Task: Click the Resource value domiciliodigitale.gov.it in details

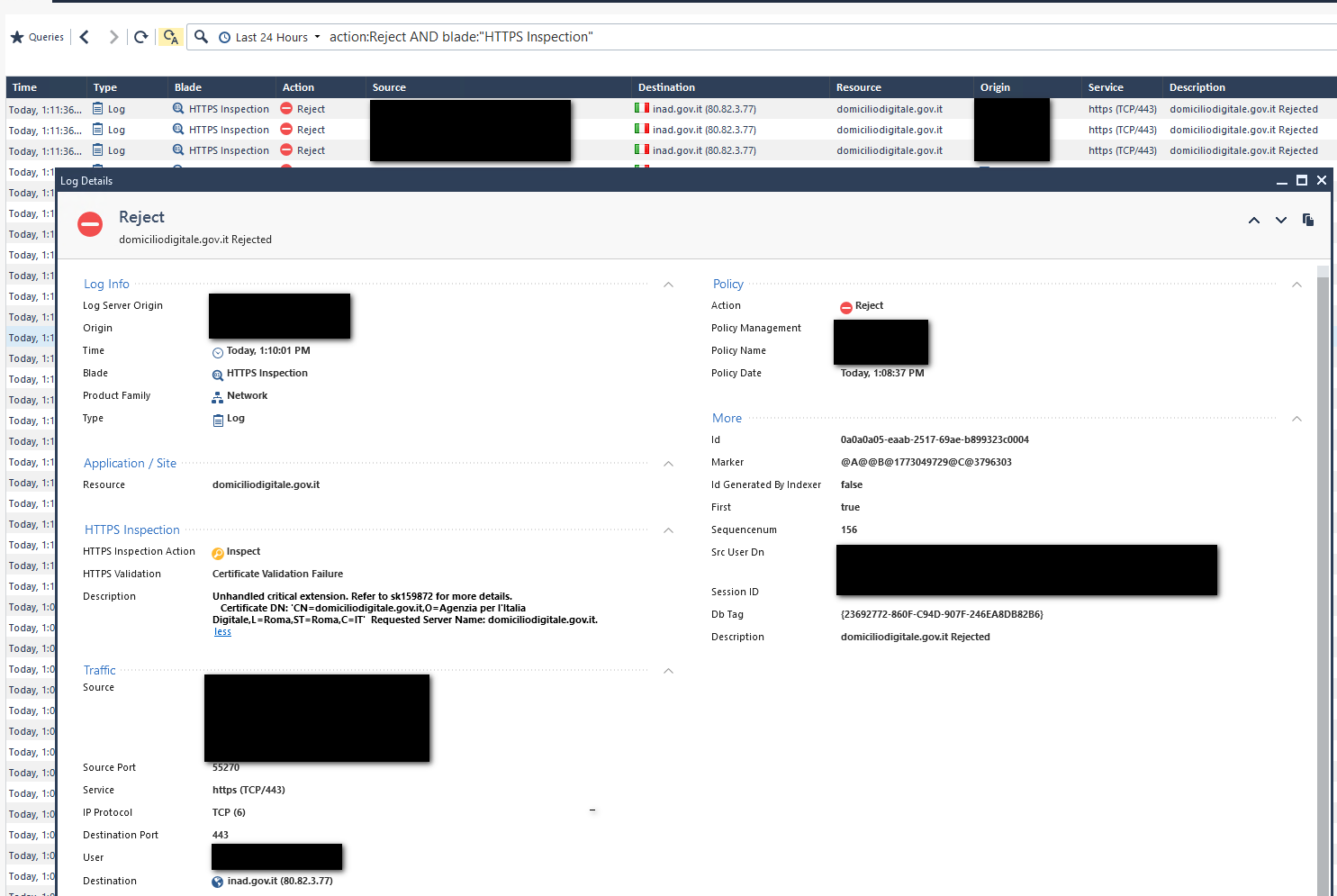Action: (x=266, y=485)
